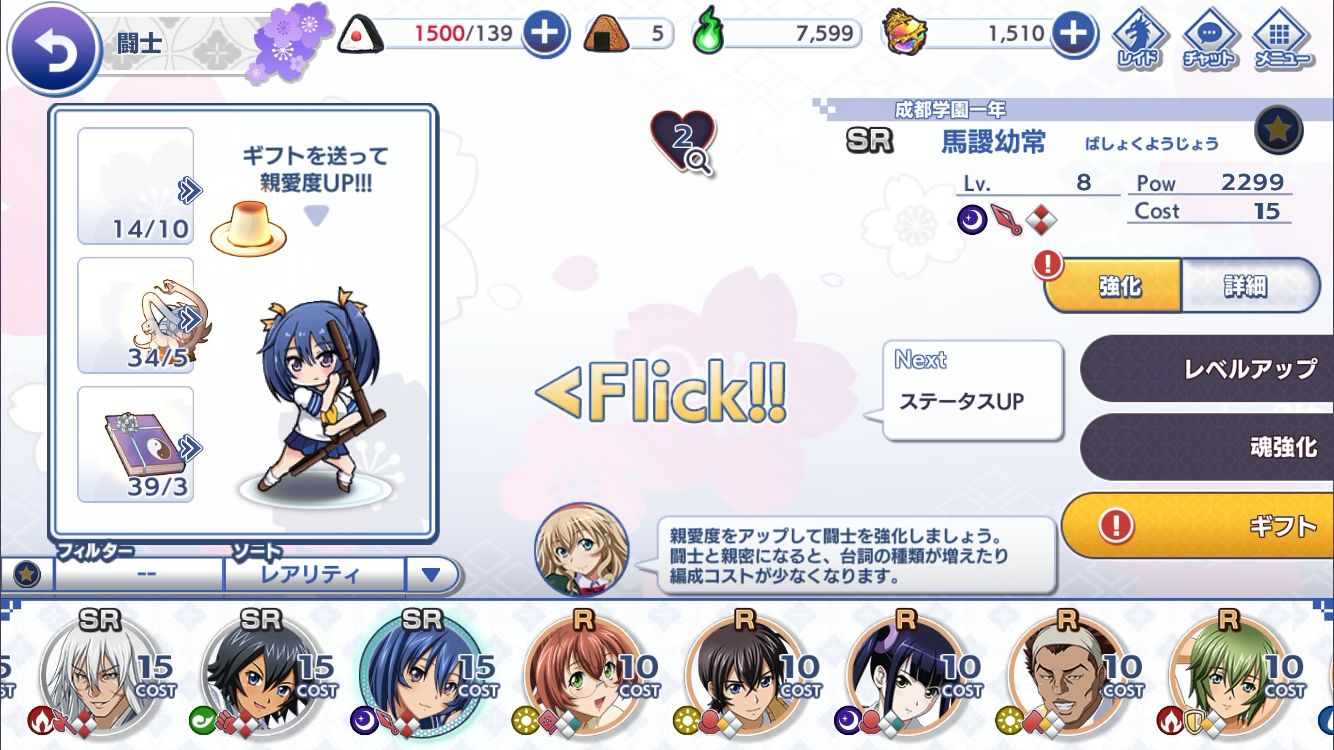Select the pudding gift icon

tap(248, 225)
